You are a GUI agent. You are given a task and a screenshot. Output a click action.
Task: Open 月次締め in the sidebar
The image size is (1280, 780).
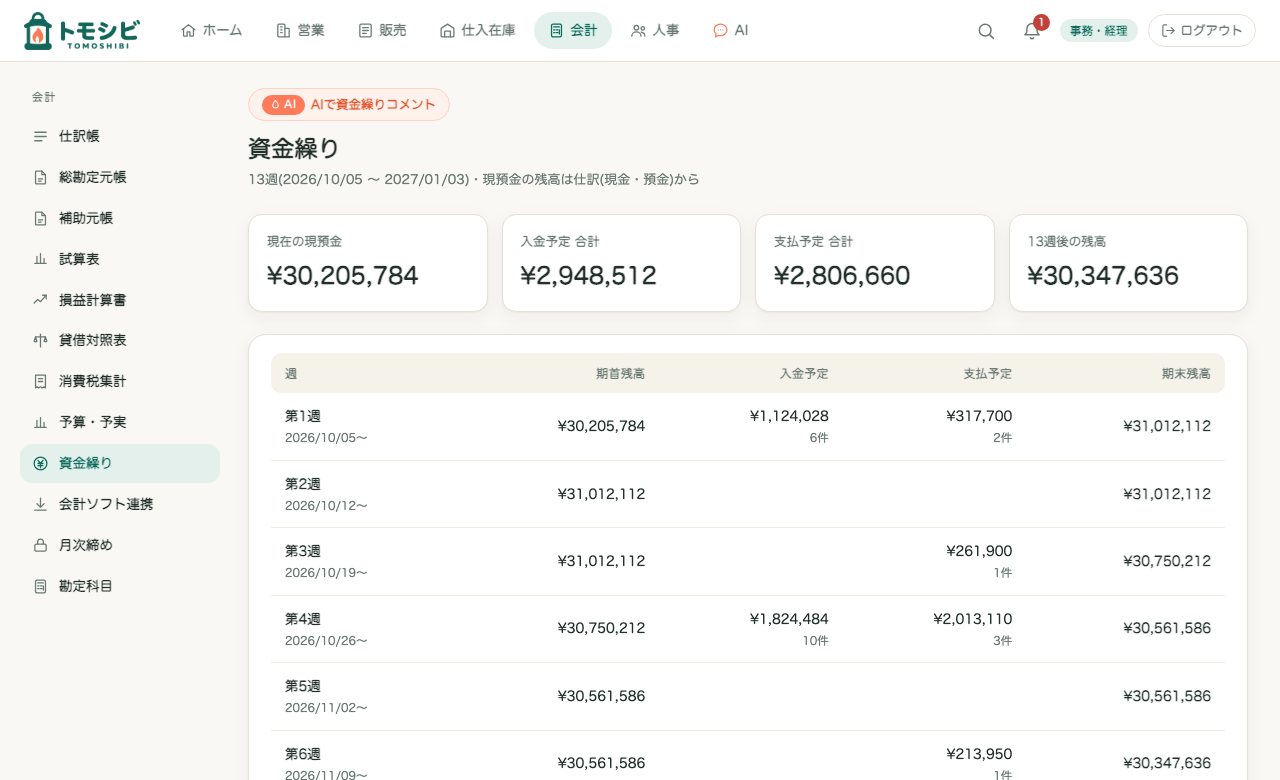click(120, 545)
